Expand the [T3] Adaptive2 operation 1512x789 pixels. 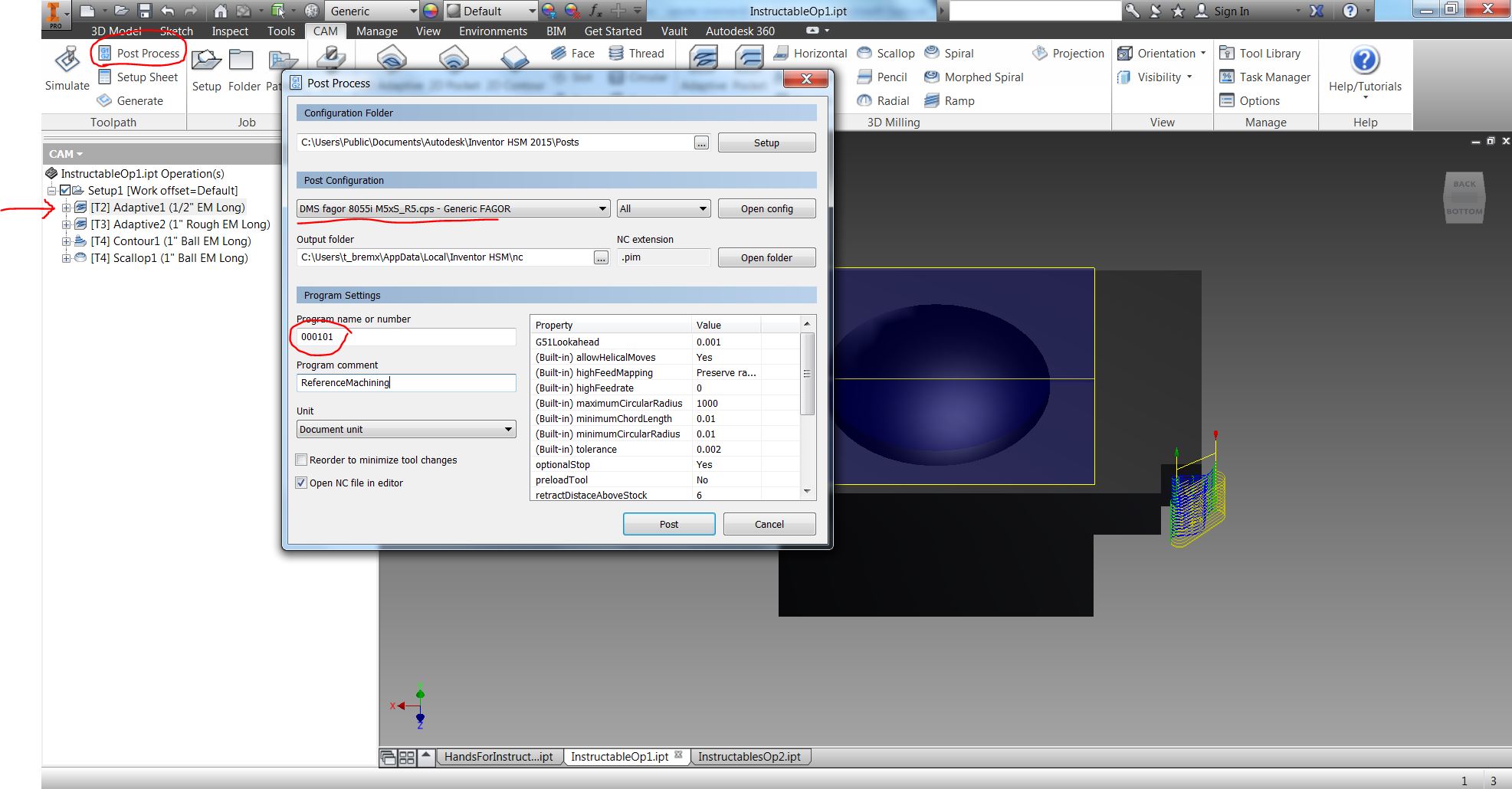click(67, 224)
